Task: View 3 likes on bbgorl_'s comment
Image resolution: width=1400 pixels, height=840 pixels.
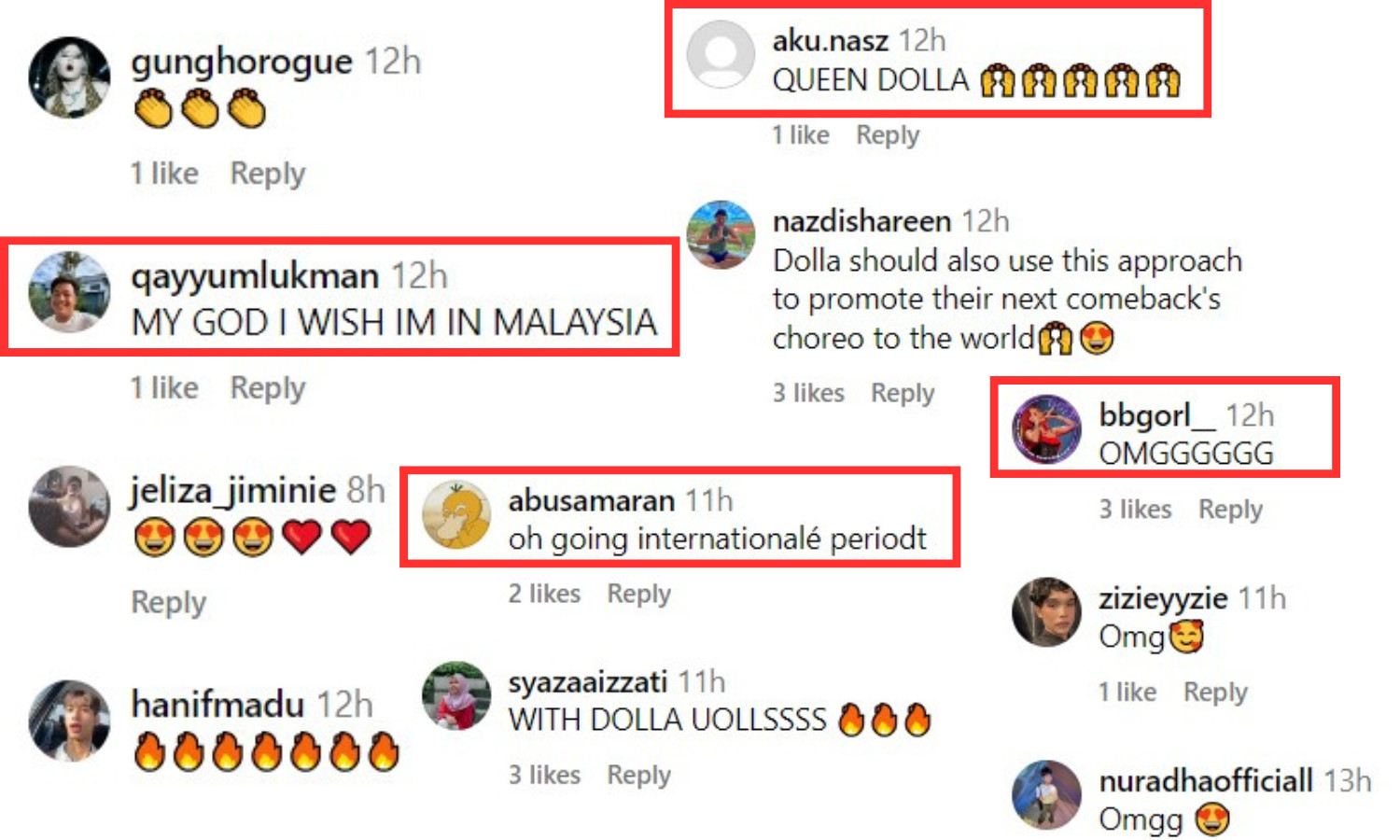Action: click(x=1135, y=510)
